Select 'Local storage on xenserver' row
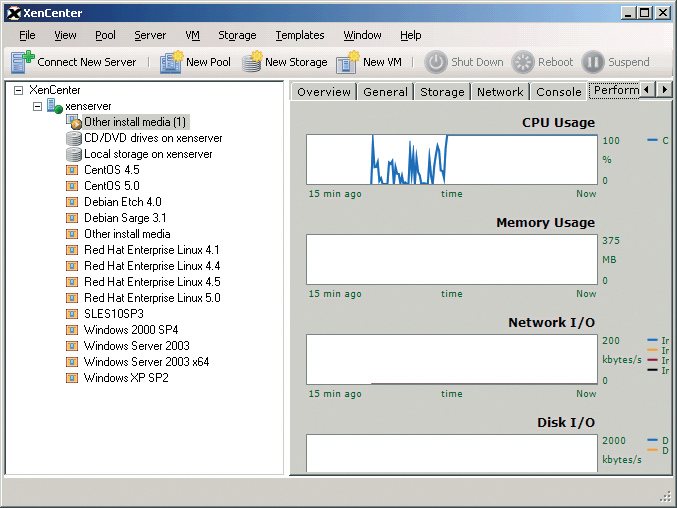 [x=148, y=154]
